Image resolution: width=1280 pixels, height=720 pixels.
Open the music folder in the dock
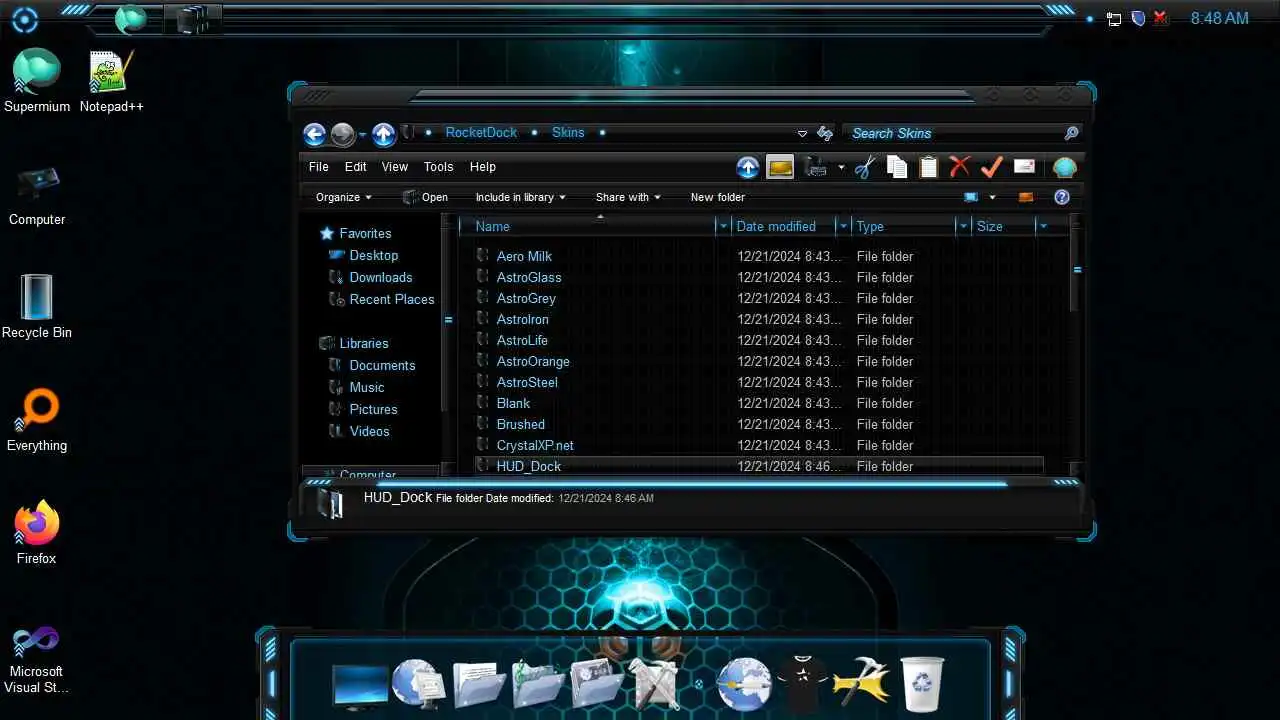pyautogui.click(x=538, y=685)
